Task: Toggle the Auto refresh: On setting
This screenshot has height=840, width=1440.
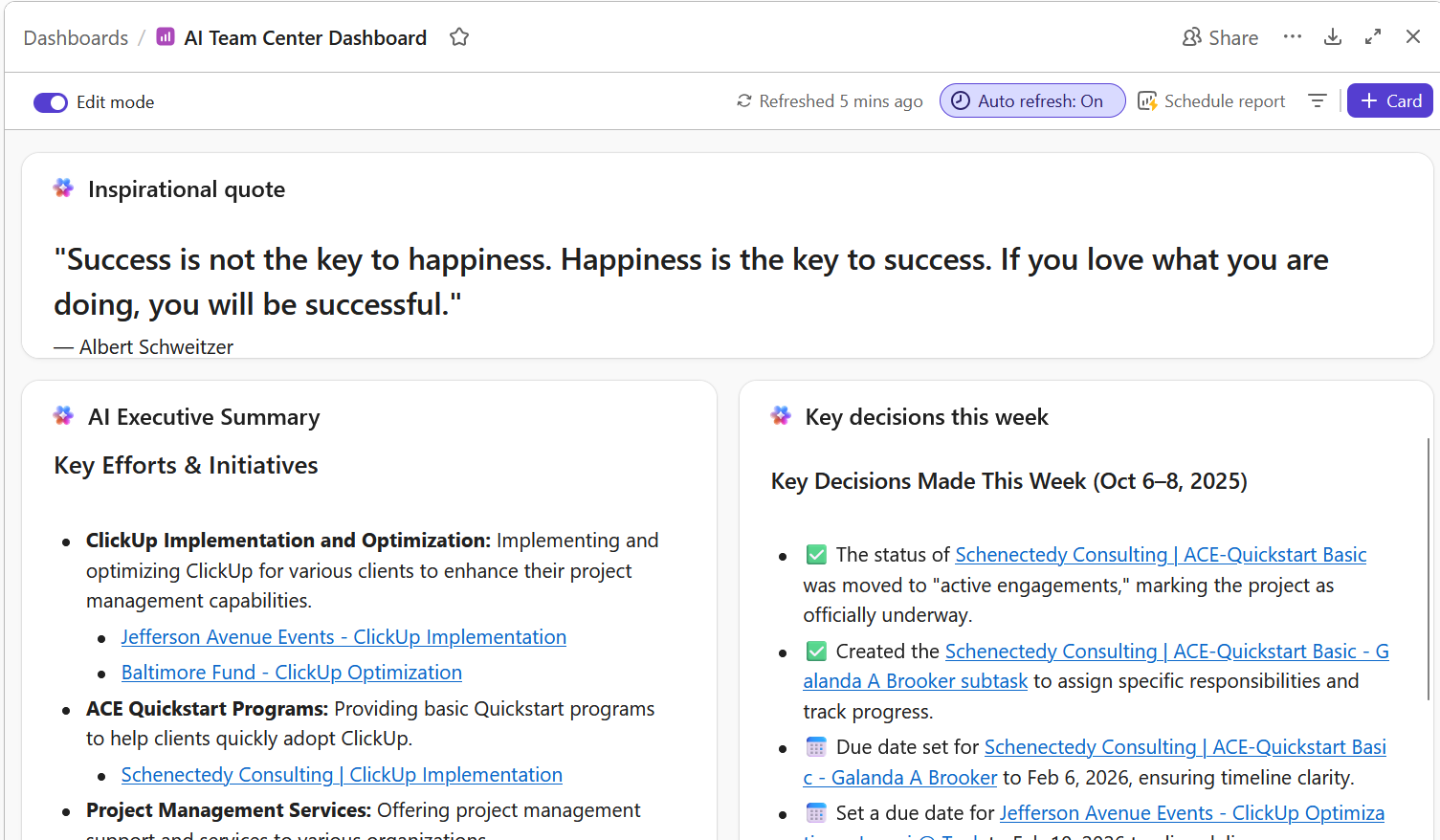Action: pyautogui.click(x=1031, y=101)
